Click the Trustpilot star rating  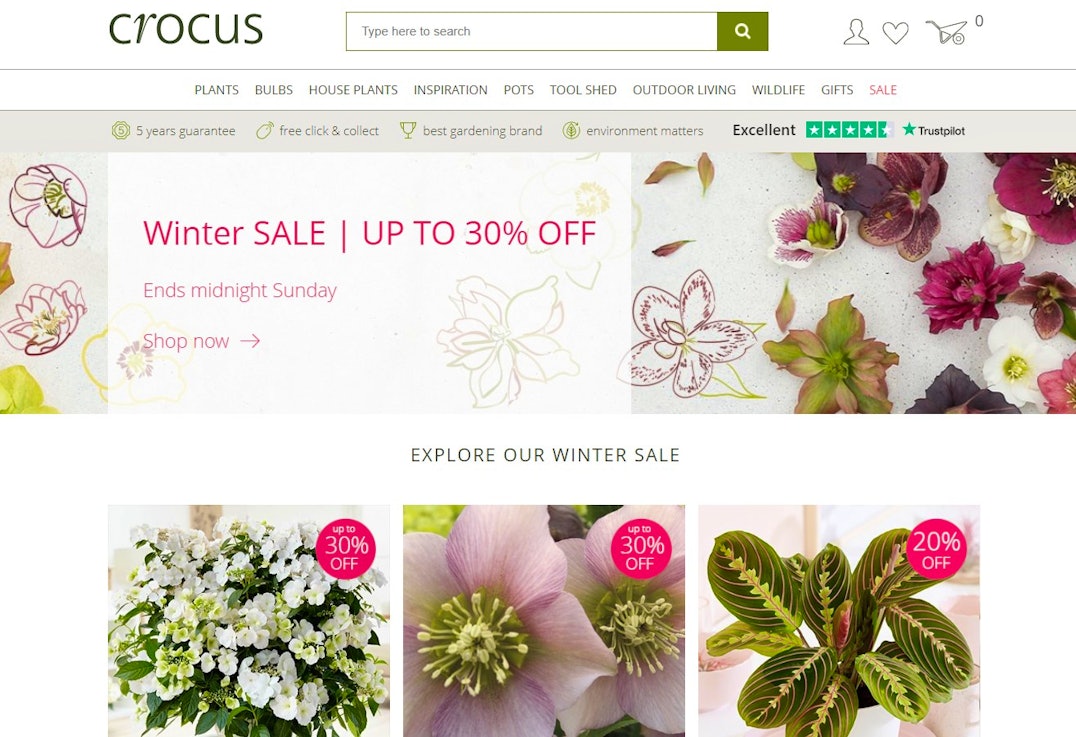click(850, 130)
